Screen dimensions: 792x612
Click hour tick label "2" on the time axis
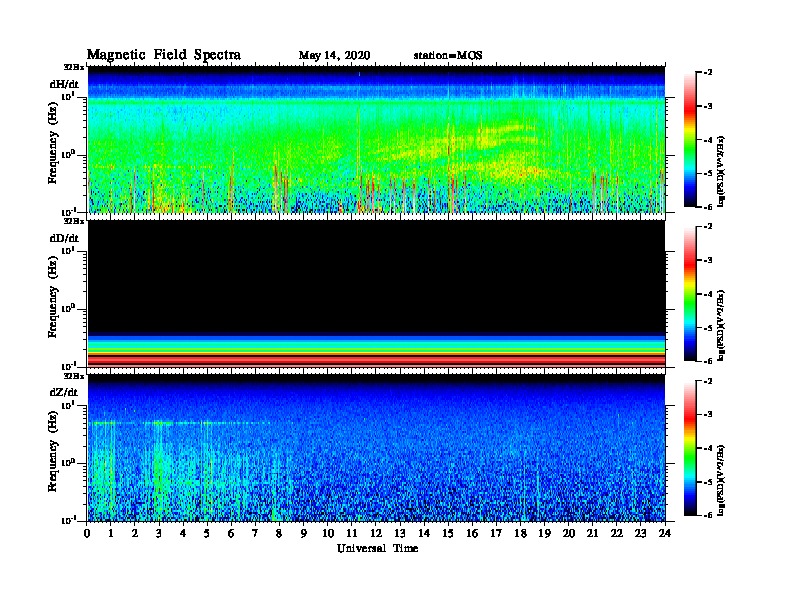click(135, 534)
